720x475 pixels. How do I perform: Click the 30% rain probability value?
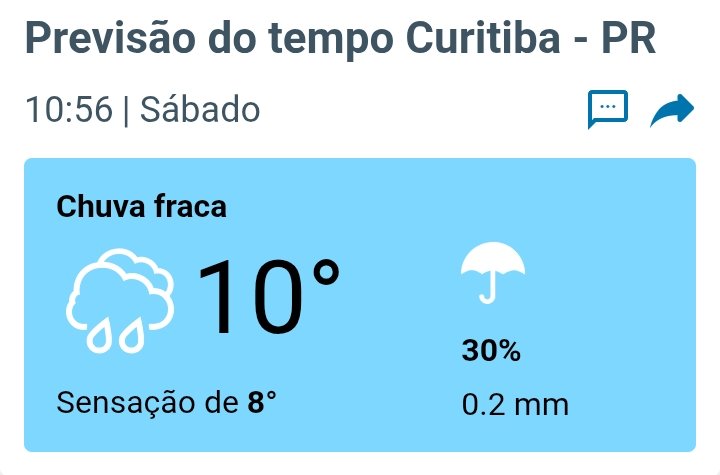tap(491, 351)
